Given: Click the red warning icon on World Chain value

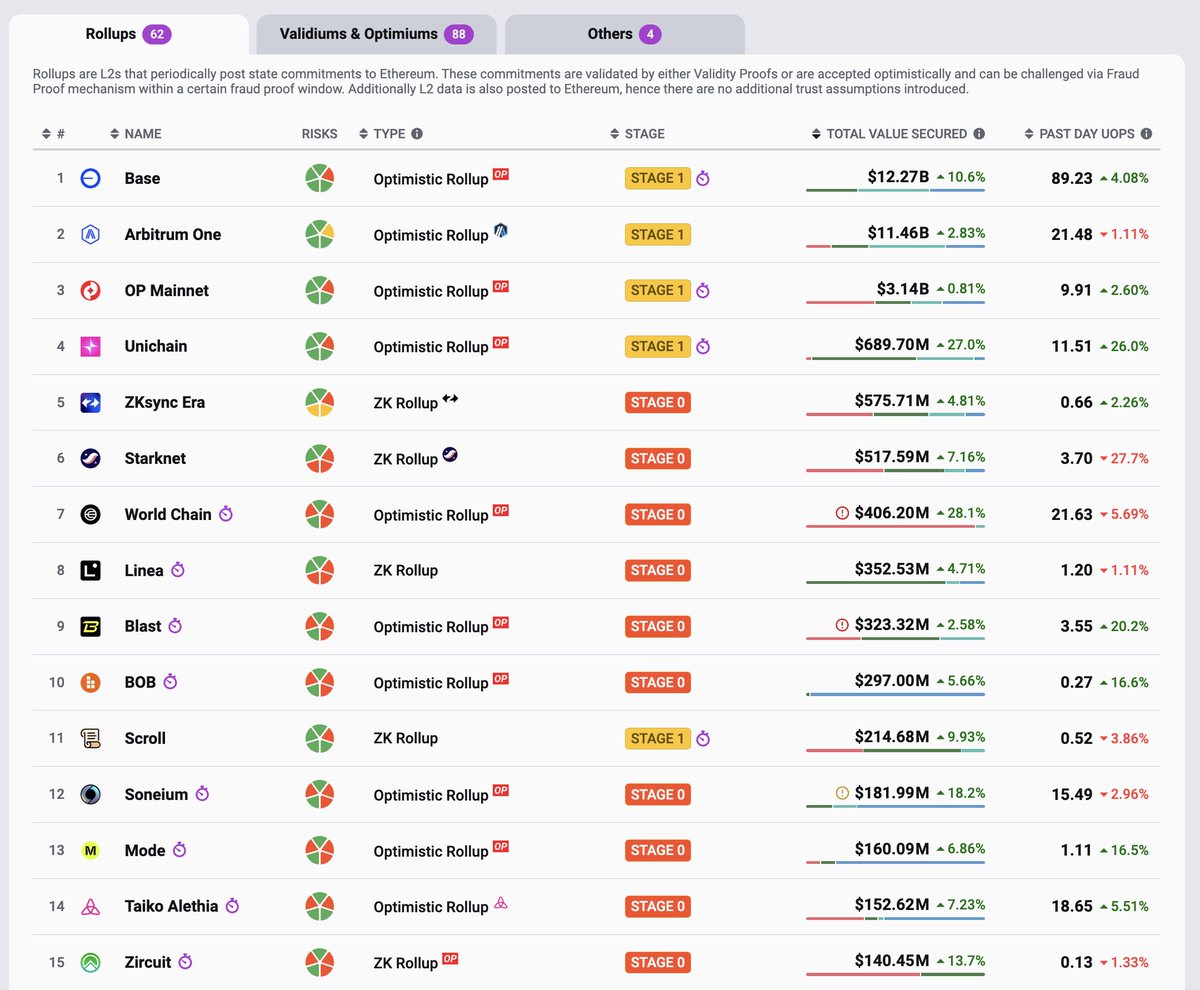Looking at the screenshot, I should click(842, 514).
